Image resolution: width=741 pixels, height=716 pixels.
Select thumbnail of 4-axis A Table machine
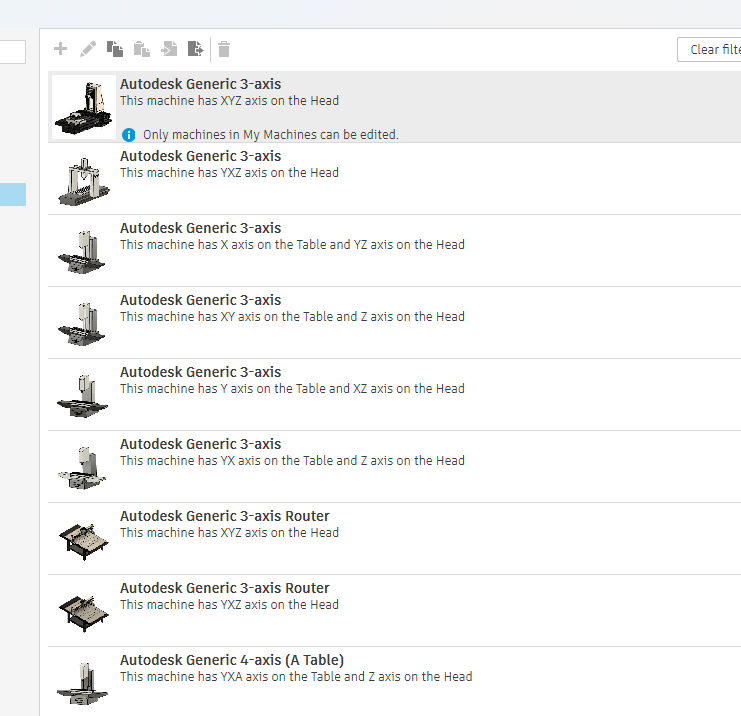click(82, 683)
